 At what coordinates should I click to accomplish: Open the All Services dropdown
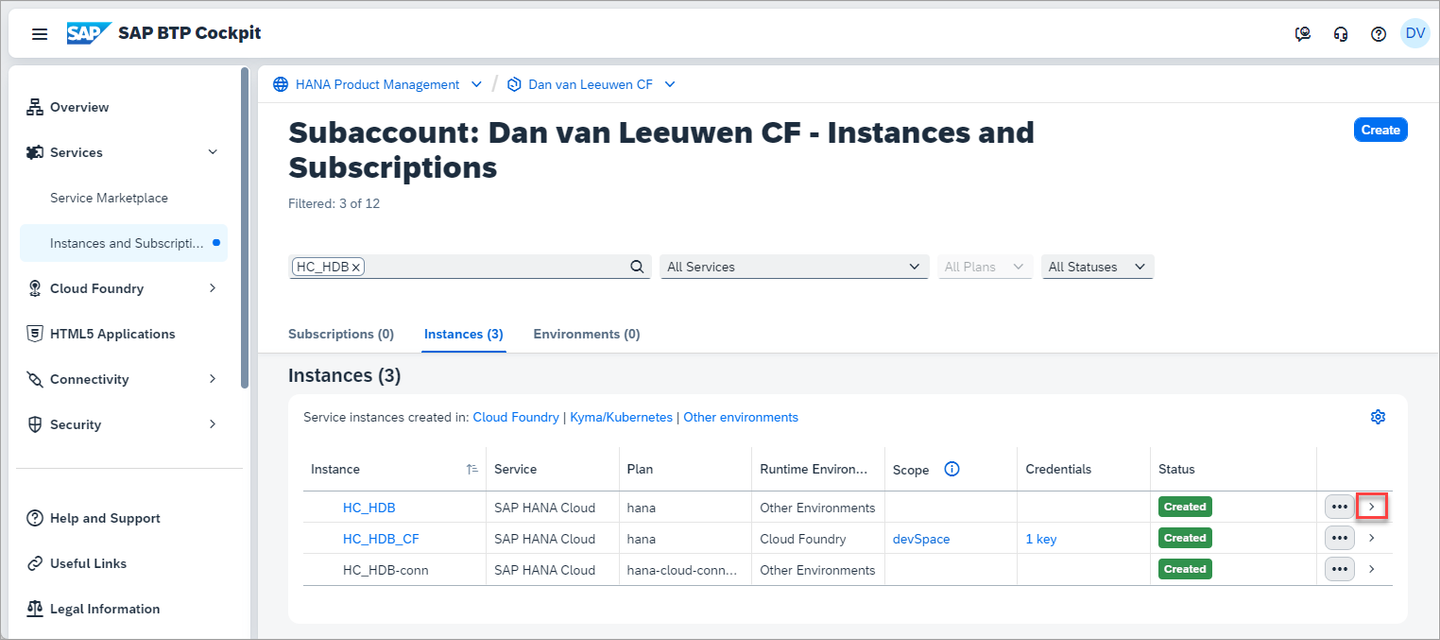[x=794, y=267]
